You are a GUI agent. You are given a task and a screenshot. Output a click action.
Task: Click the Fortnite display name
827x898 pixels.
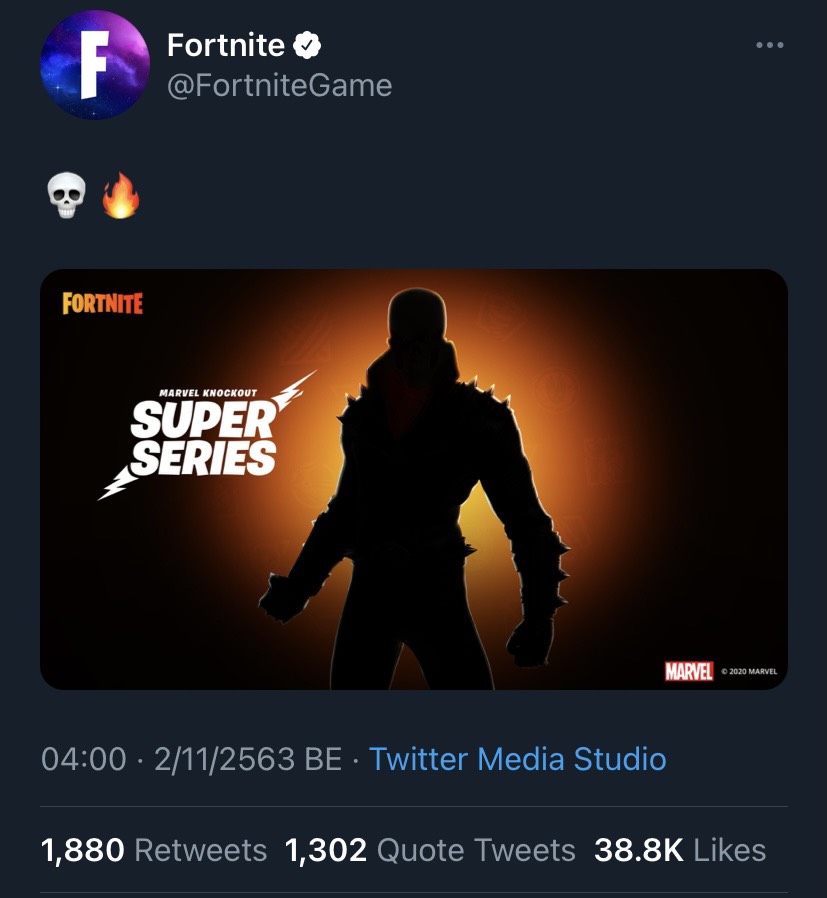click(x=226, y=45)
